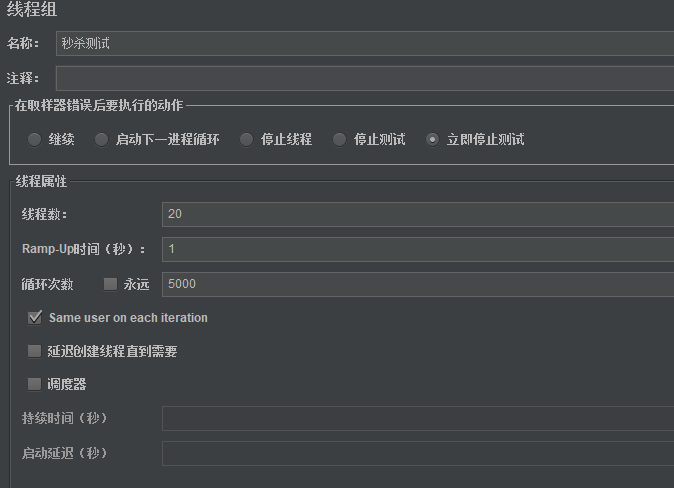Click the 启动延迟（秒） input field

click(418, 453)
